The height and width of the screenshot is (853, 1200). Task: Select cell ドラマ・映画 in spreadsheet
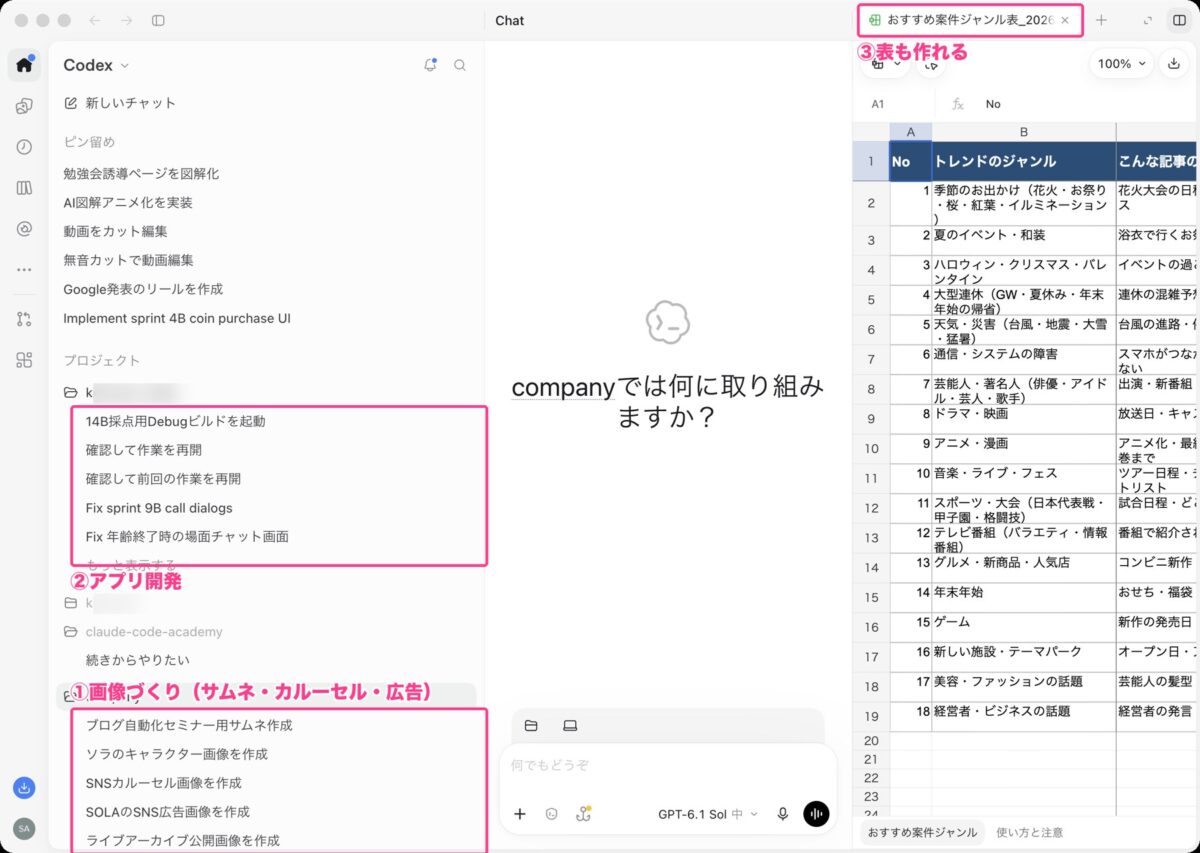[x=1024, y=419]
